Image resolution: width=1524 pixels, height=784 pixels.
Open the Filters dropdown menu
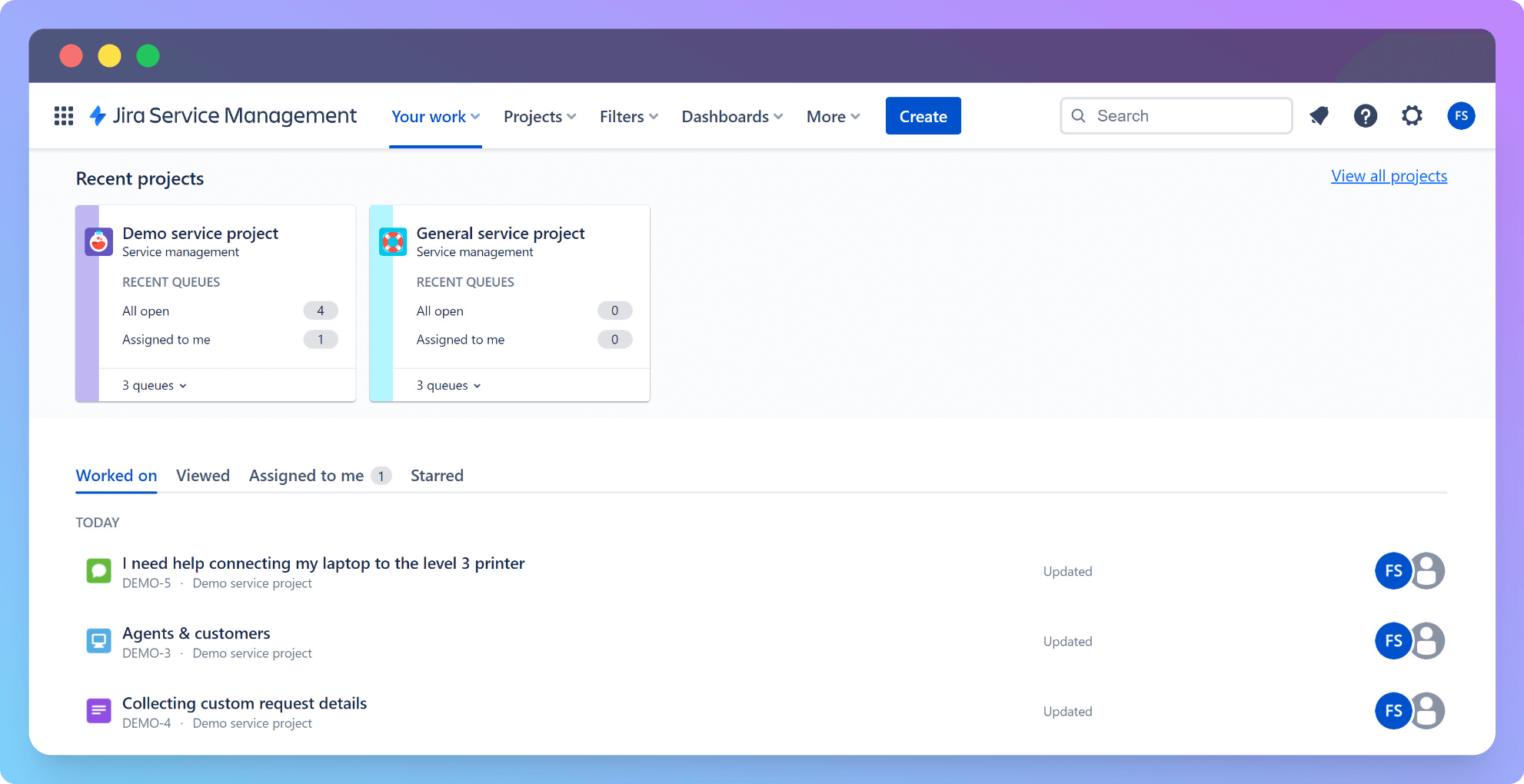pos(629,117)
